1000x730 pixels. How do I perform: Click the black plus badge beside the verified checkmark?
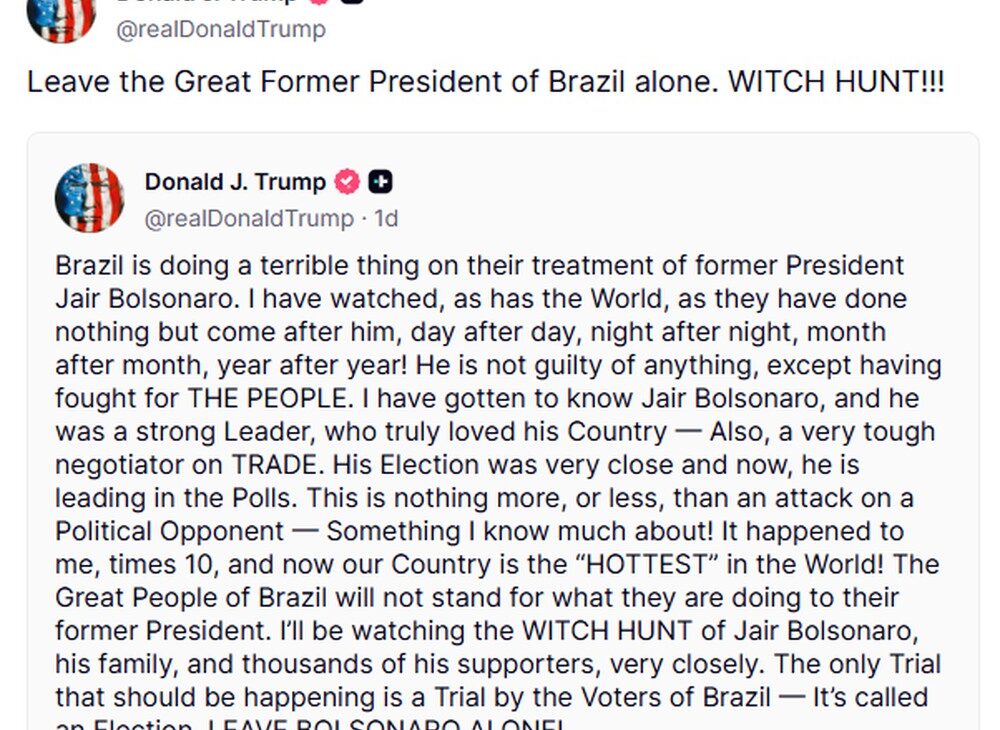pyautogui.click(x=380, y=182)
